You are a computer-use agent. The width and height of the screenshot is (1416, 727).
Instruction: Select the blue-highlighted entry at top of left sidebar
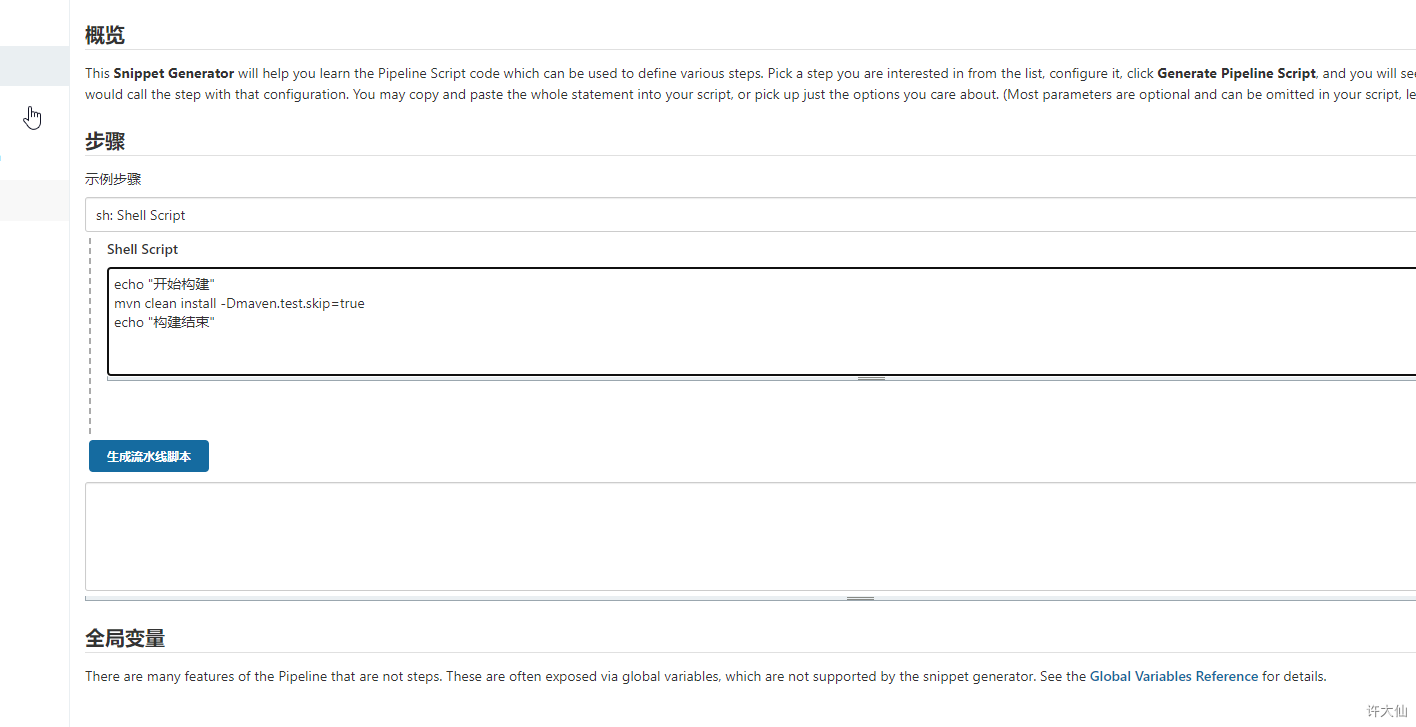point(34,65)
